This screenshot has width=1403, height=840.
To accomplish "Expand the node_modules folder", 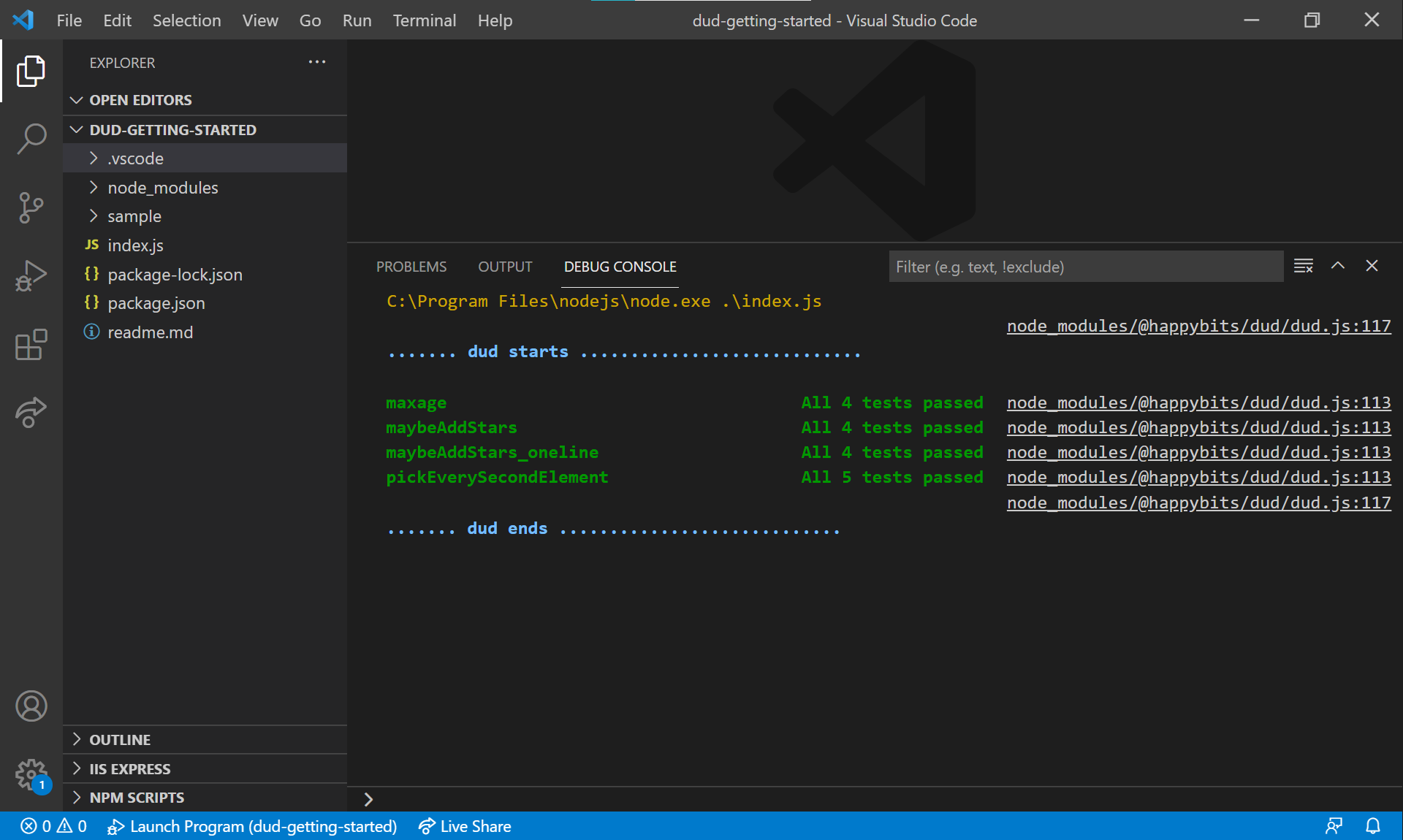I will coord(162,188).
